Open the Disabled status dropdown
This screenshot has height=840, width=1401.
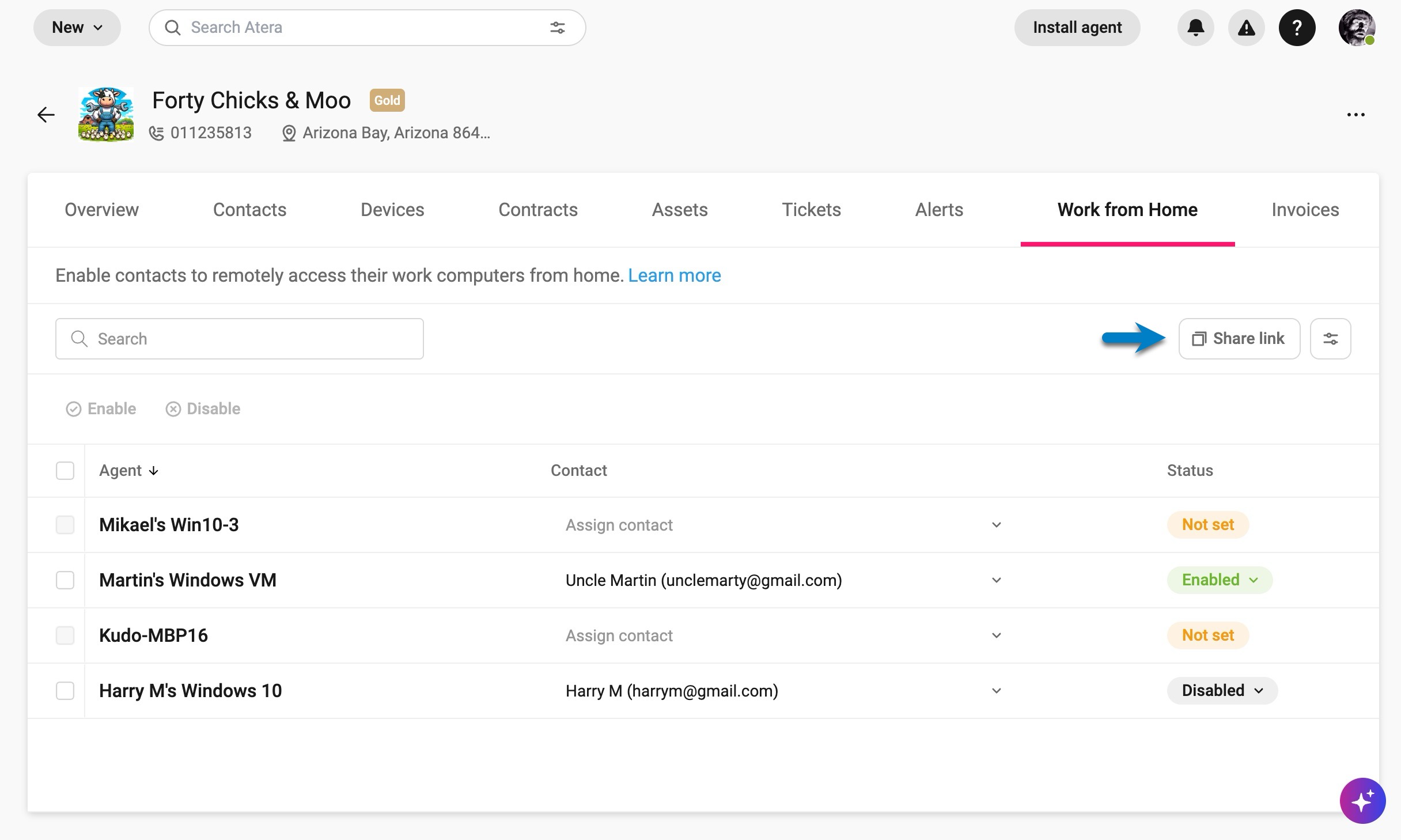pyautogui.click(x=1222, y=691)
